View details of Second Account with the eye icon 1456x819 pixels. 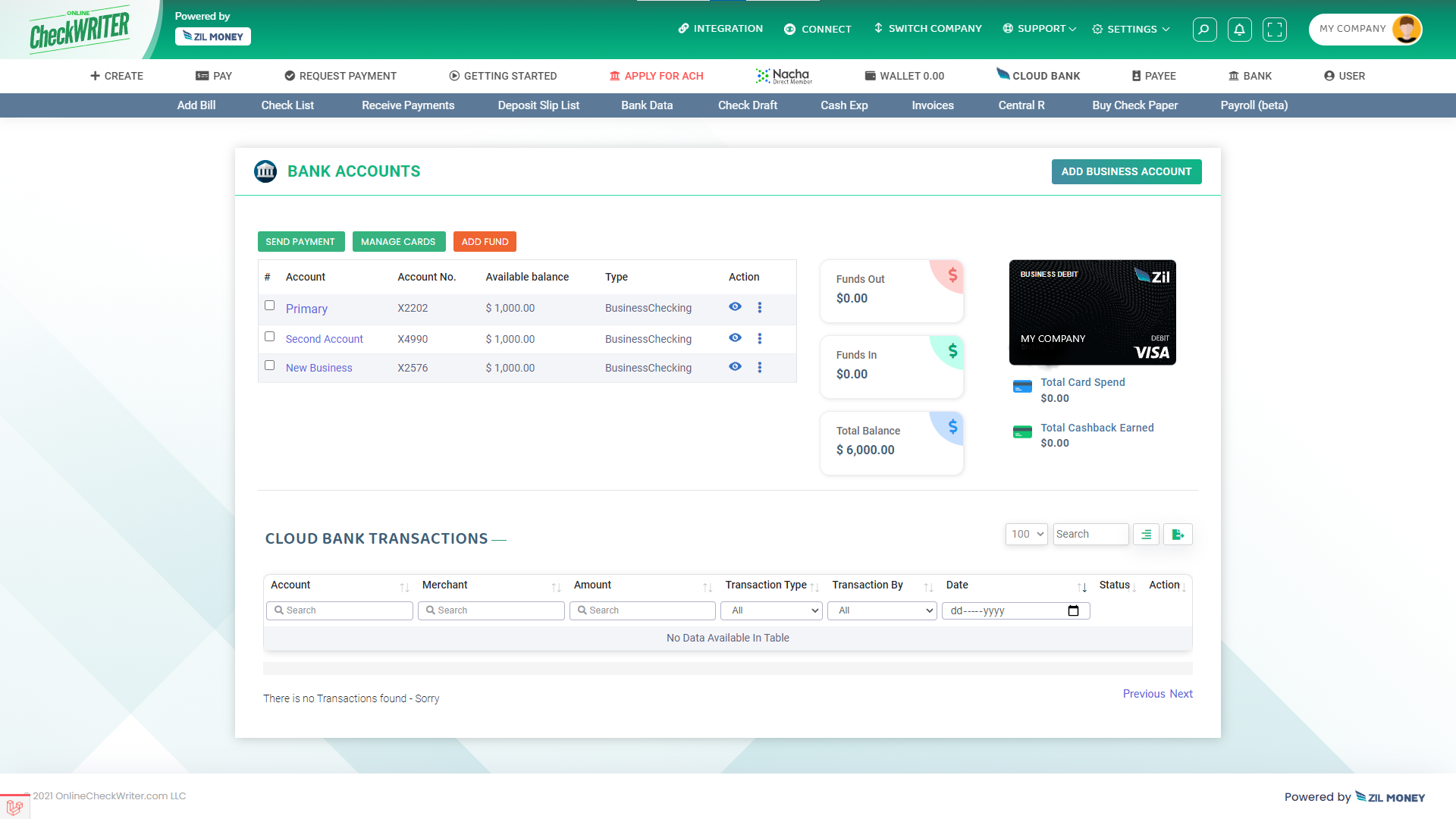click(734, 337)
